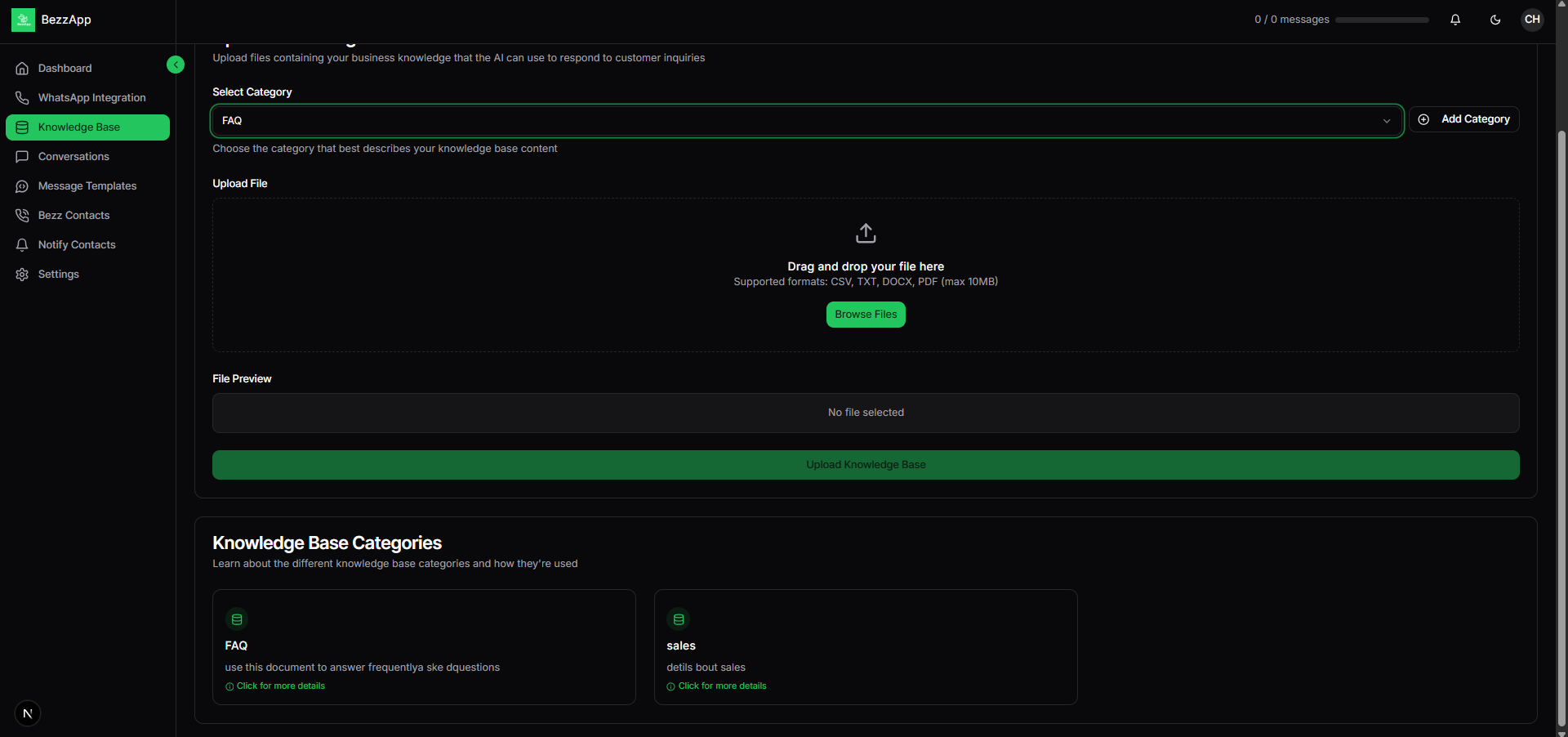Open the CH user avatar menu
Screen dimensions: 1568x737
coord(1532,20)
